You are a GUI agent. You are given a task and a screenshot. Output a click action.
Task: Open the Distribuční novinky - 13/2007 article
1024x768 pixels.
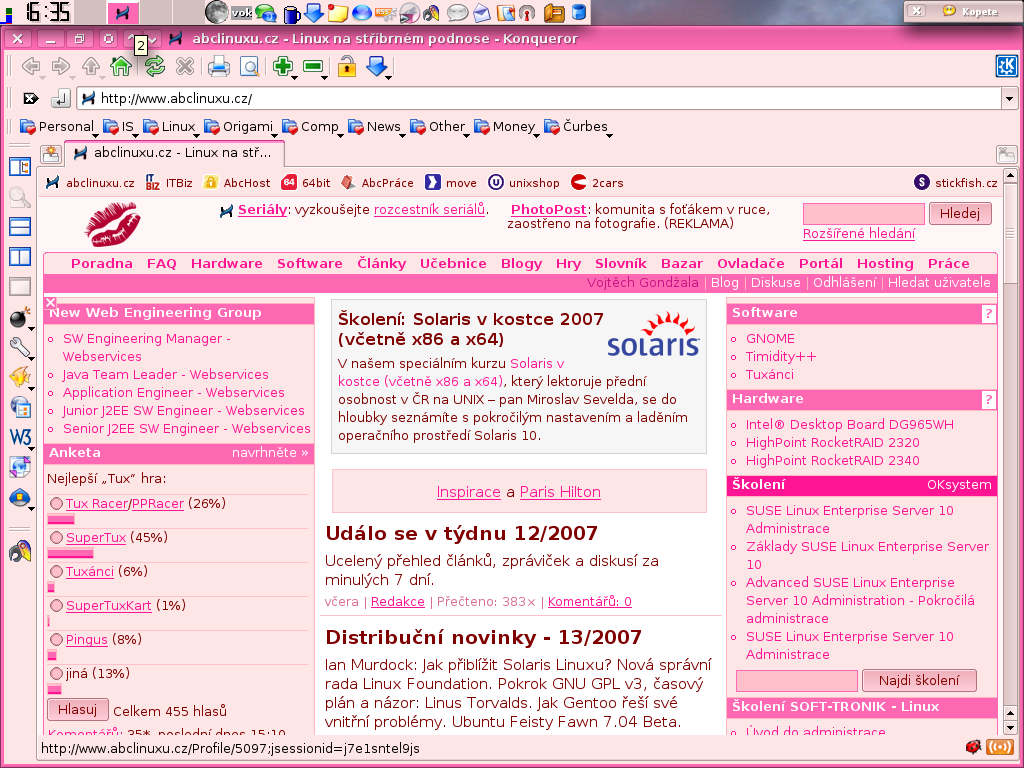pyautogui.click(x=483, y=637)
